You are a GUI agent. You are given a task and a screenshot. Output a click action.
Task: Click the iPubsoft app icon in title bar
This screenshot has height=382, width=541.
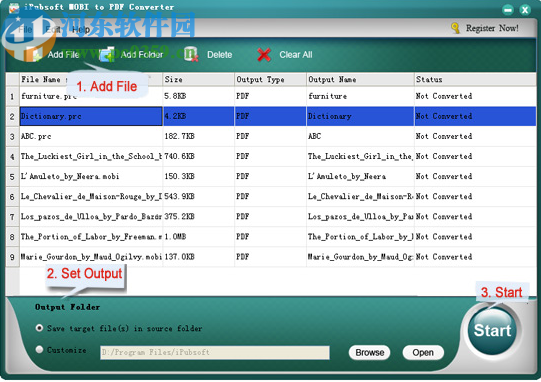pyautogui.click(x=14, y=8)
